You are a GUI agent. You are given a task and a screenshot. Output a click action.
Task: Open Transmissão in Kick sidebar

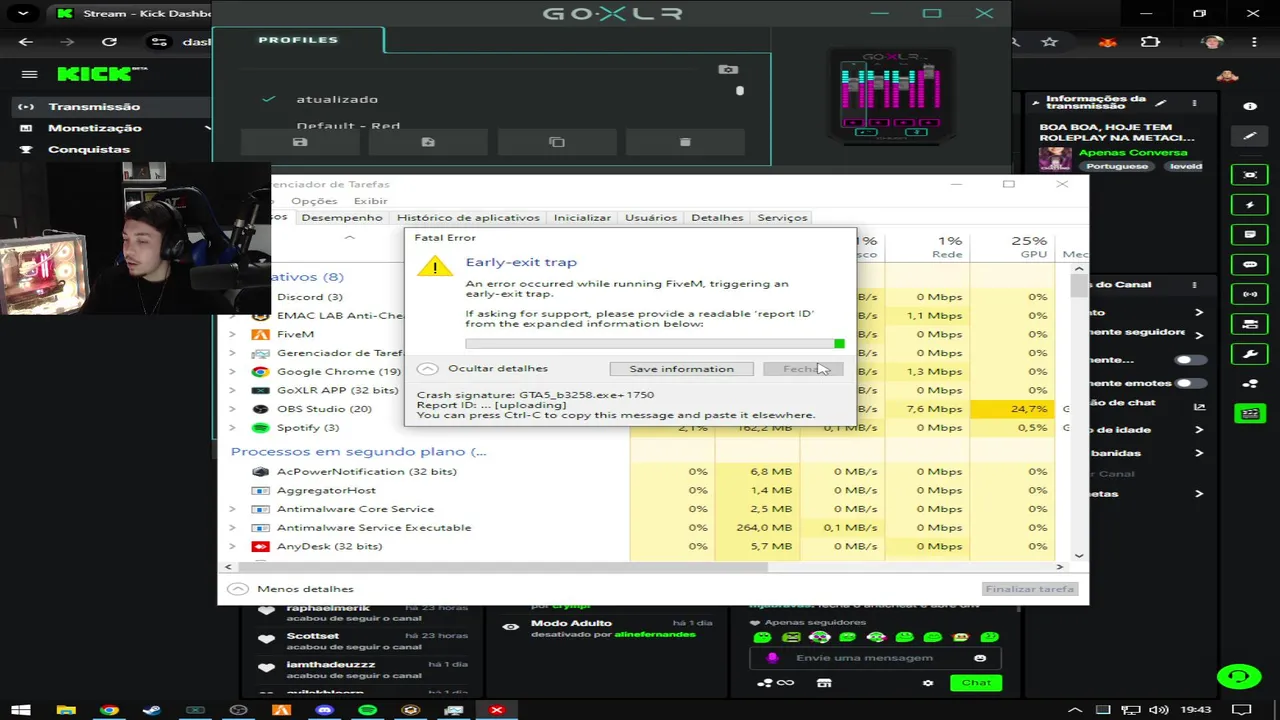pyautogui.click(x=94, y=107)
